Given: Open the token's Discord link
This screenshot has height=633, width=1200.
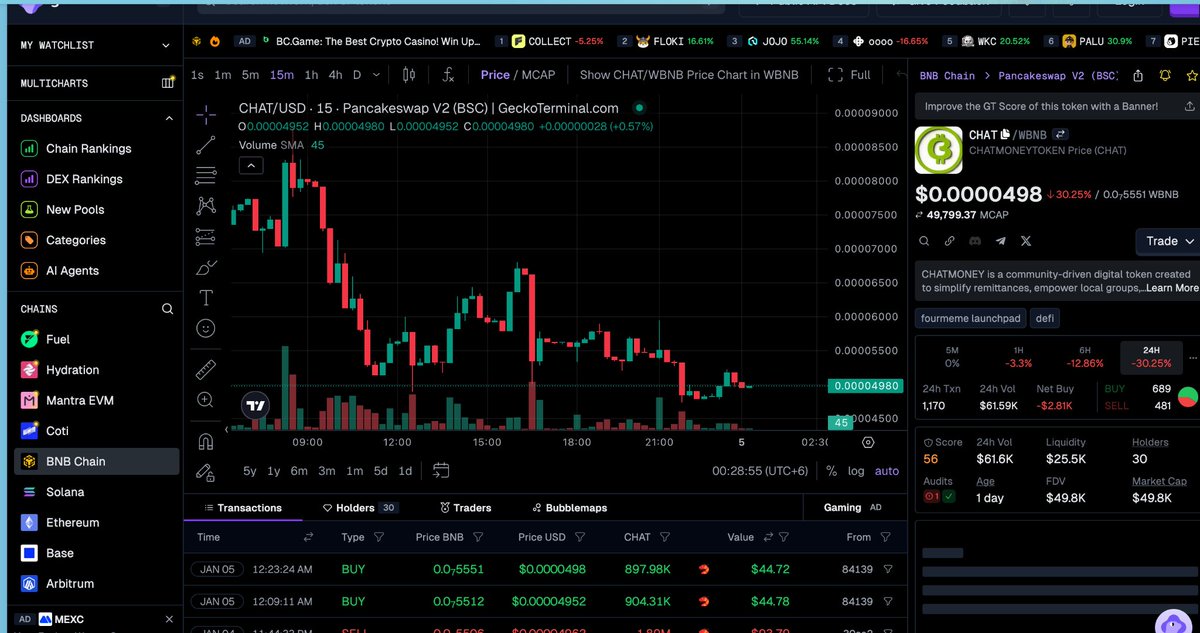Looking at the screenshot, I should pyautogui.click(x=975, y=241).
